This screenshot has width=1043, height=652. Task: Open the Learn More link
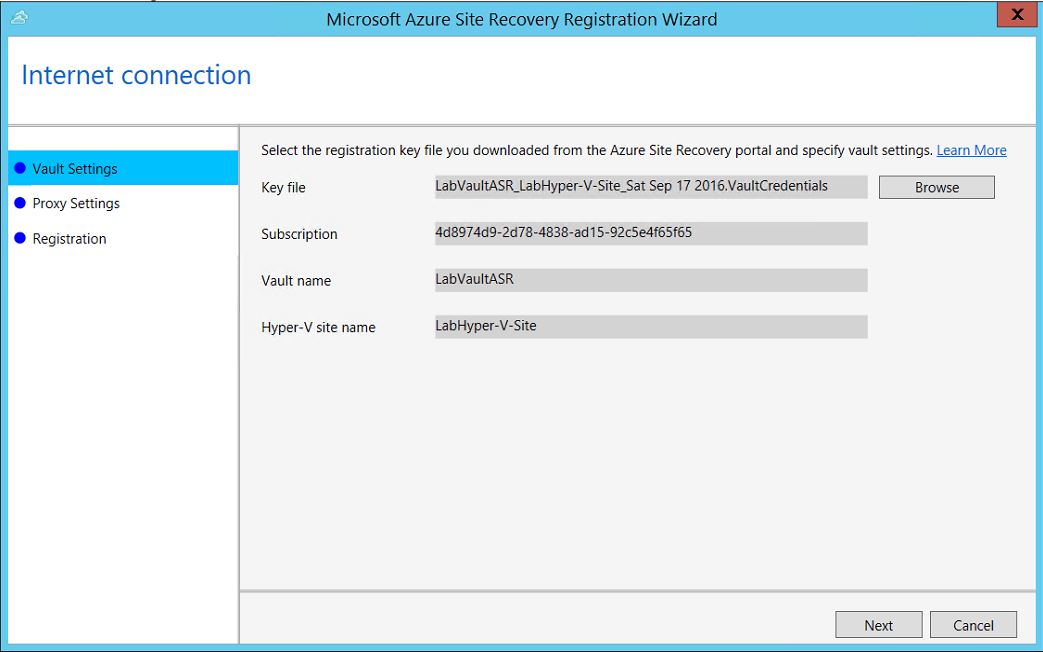pyautogui.click(x=971, y=150)
